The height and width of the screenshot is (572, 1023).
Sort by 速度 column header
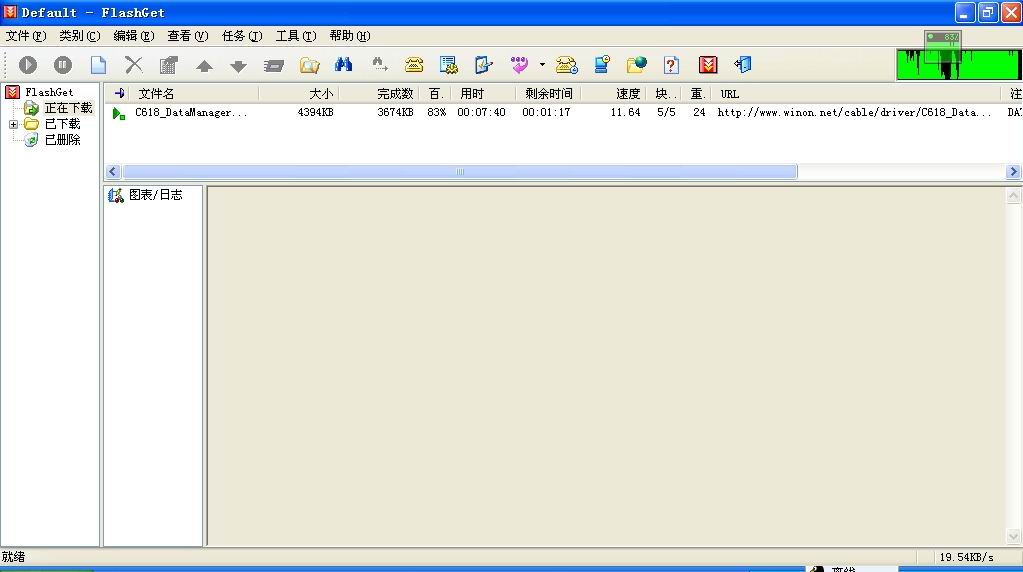pyautogui.click(x=613, y=94)
